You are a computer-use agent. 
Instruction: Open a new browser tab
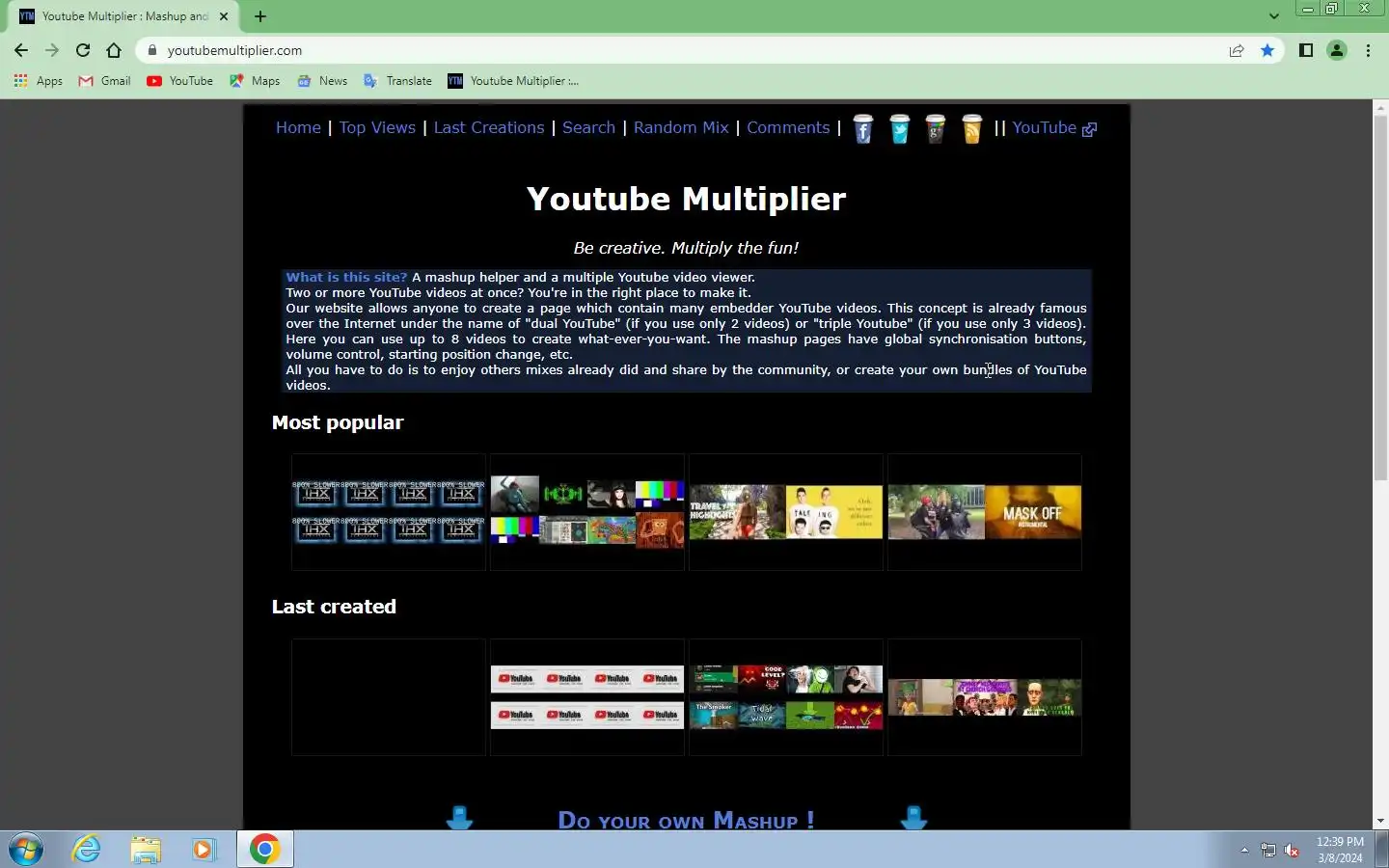260,16
